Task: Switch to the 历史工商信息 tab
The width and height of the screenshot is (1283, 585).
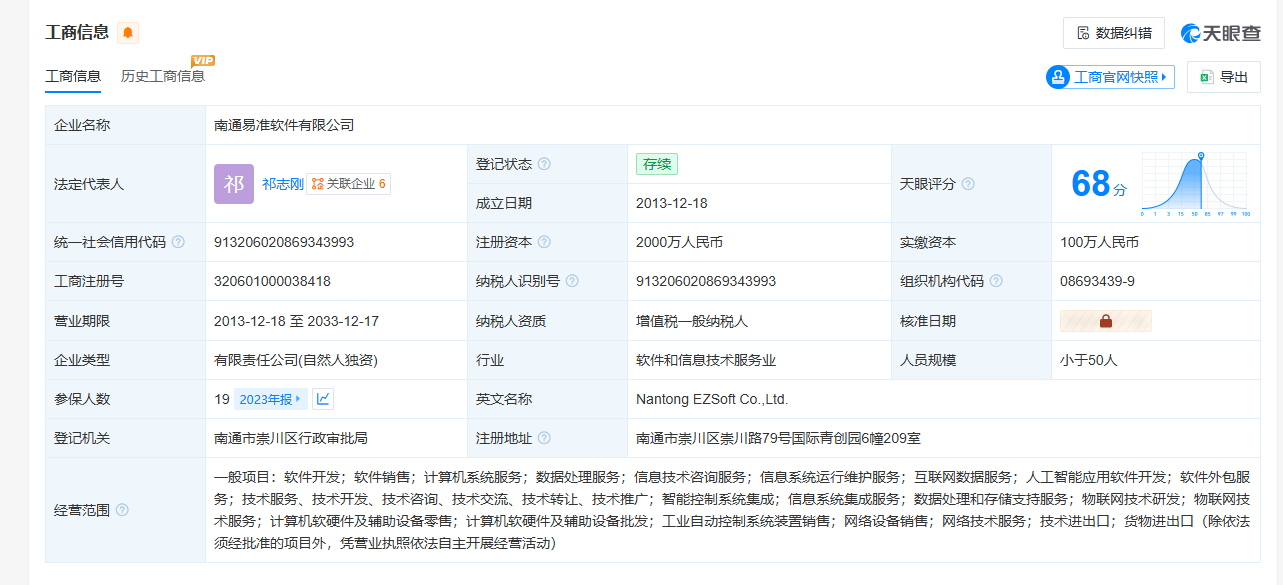Action: (x=163, y=76)
